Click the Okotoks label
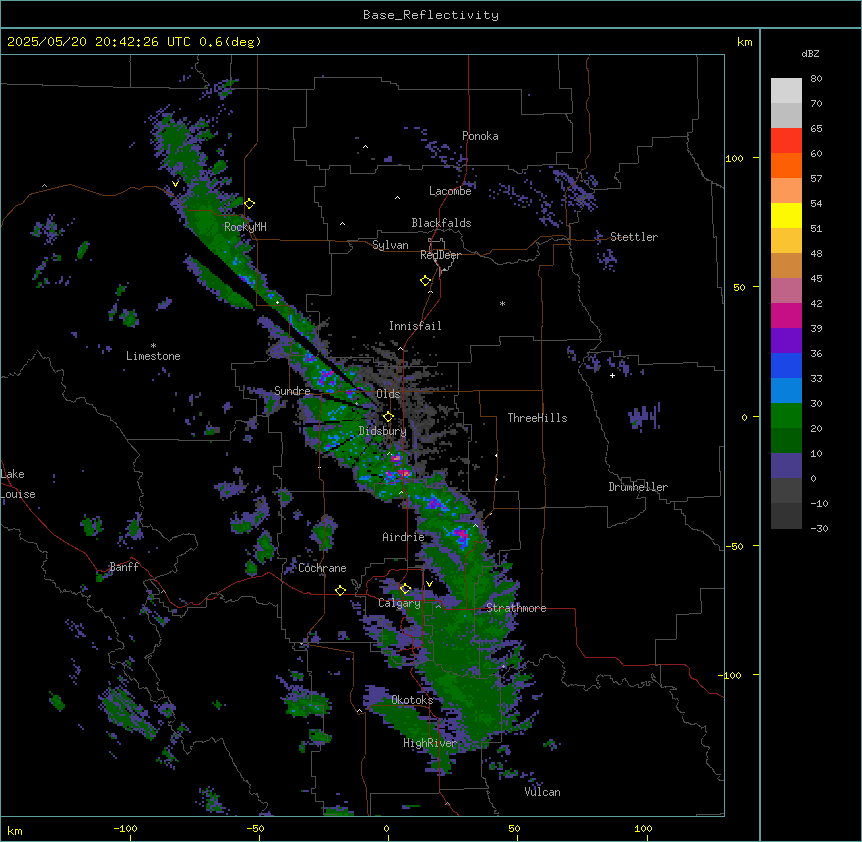The height and width of the screenshot is (842, 862). point(412,700)
